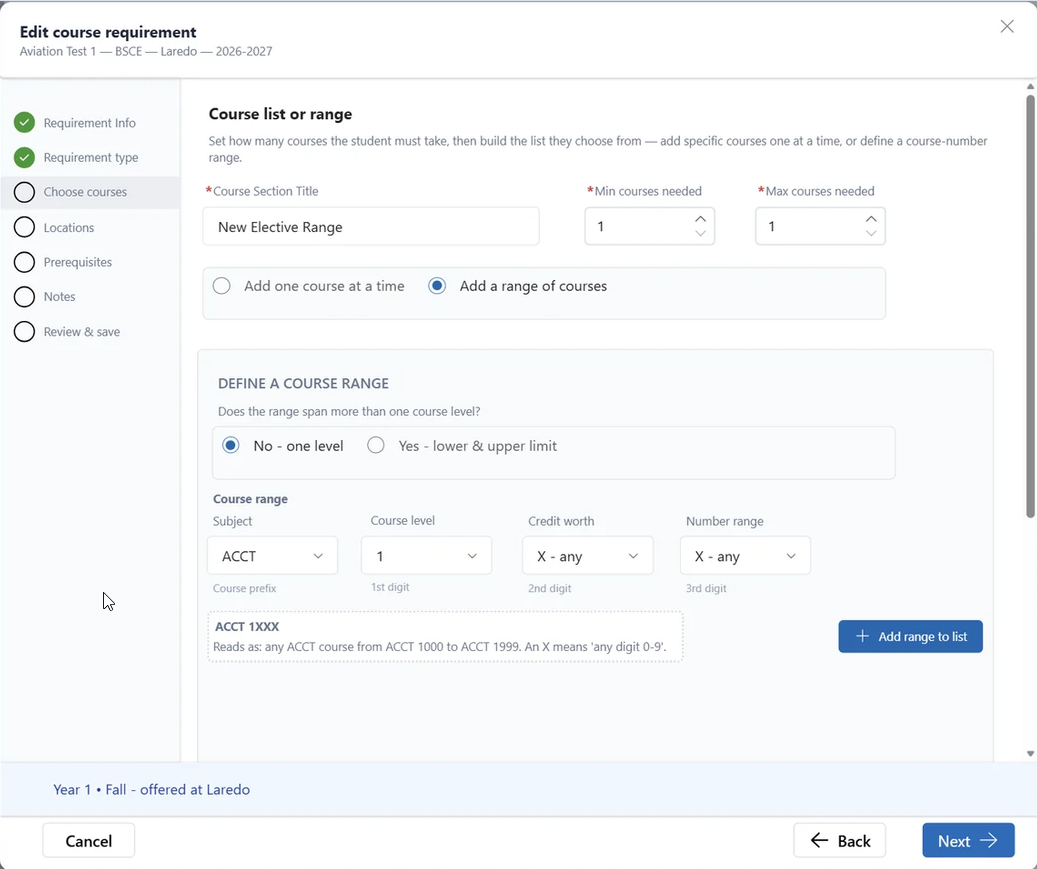Click the Prerequisites step circle
Viewport: 1037px width, 869px height.
pyautogui.click(x=24, y=262)
